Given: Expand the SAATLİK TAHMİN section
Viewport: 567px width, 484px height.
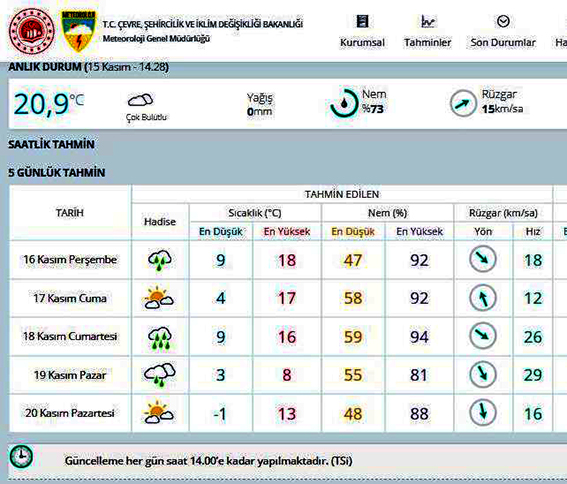Looking at the screenshot, I should [51, 144].
